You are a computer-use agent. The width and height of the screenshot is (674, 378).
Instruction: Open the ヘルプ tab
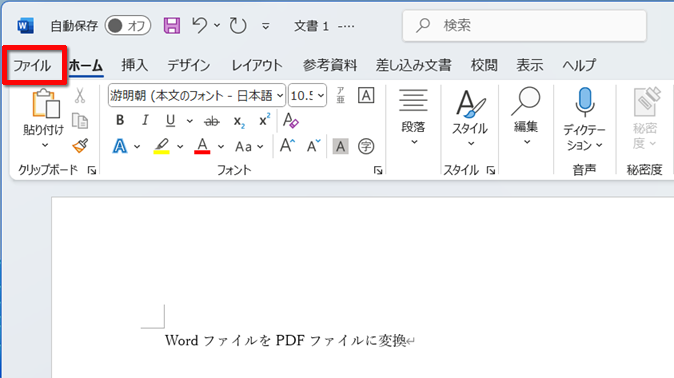pyautogui.click(x=579, y=65)
